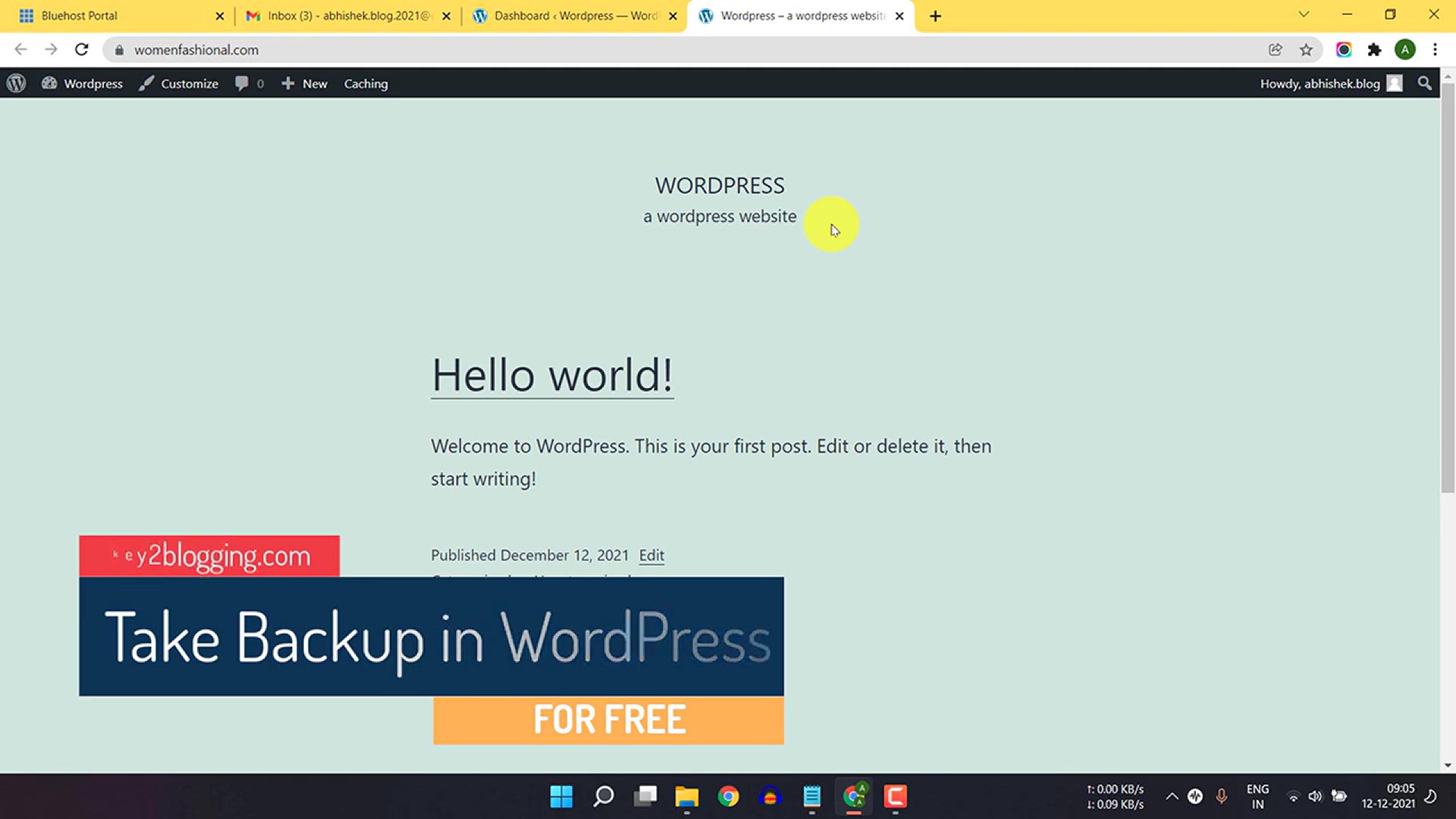Screen dimensions: 1456x819
Task: Expand the tab search dropdown arrow
Action: coord(1304,14)
